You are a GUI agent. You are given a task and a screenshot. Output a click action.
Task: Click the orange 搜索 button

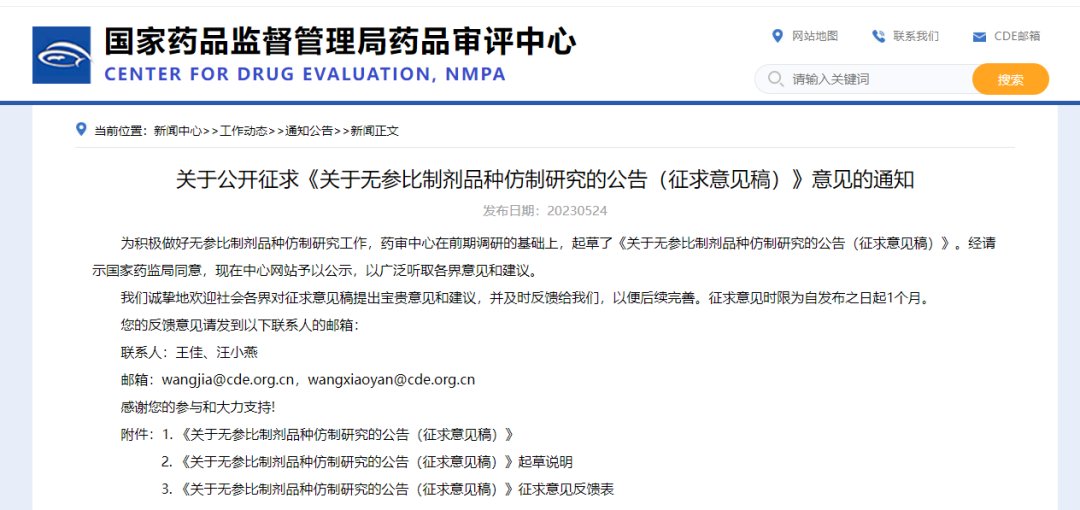(1010, 79)
